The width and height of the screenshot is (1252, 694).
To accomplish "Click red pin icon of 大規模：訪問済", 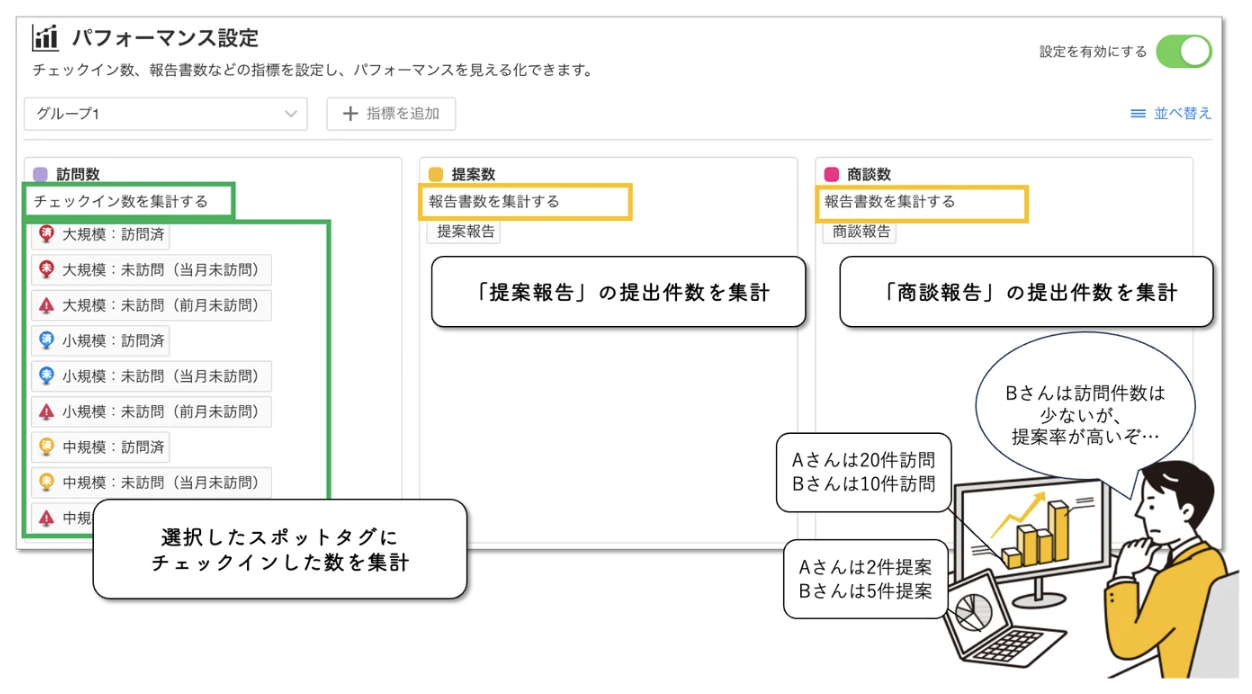I will coord(46,235).
